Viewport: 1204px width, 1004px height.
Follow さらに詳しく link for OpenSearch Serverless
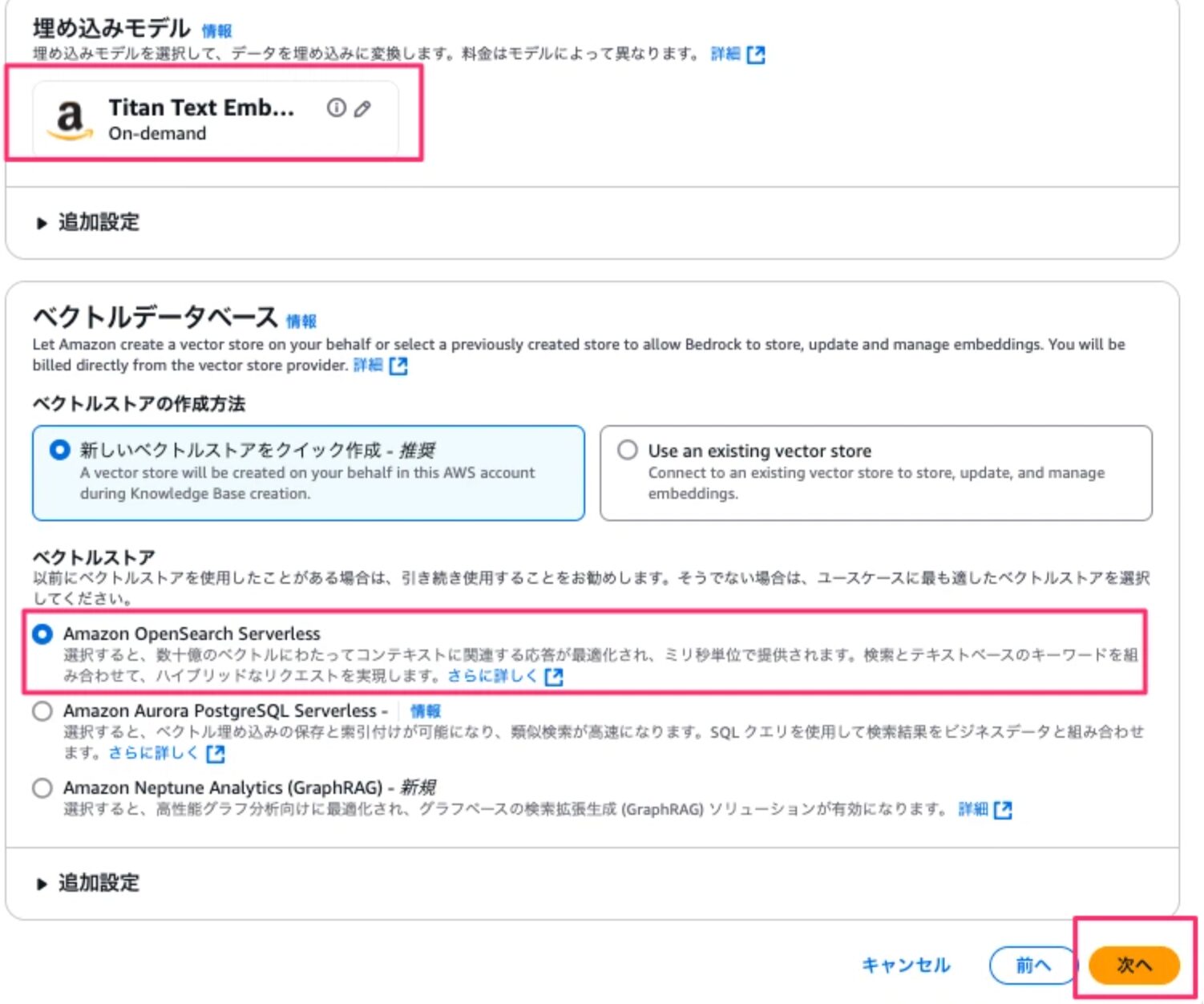click(x=492, y=676)
